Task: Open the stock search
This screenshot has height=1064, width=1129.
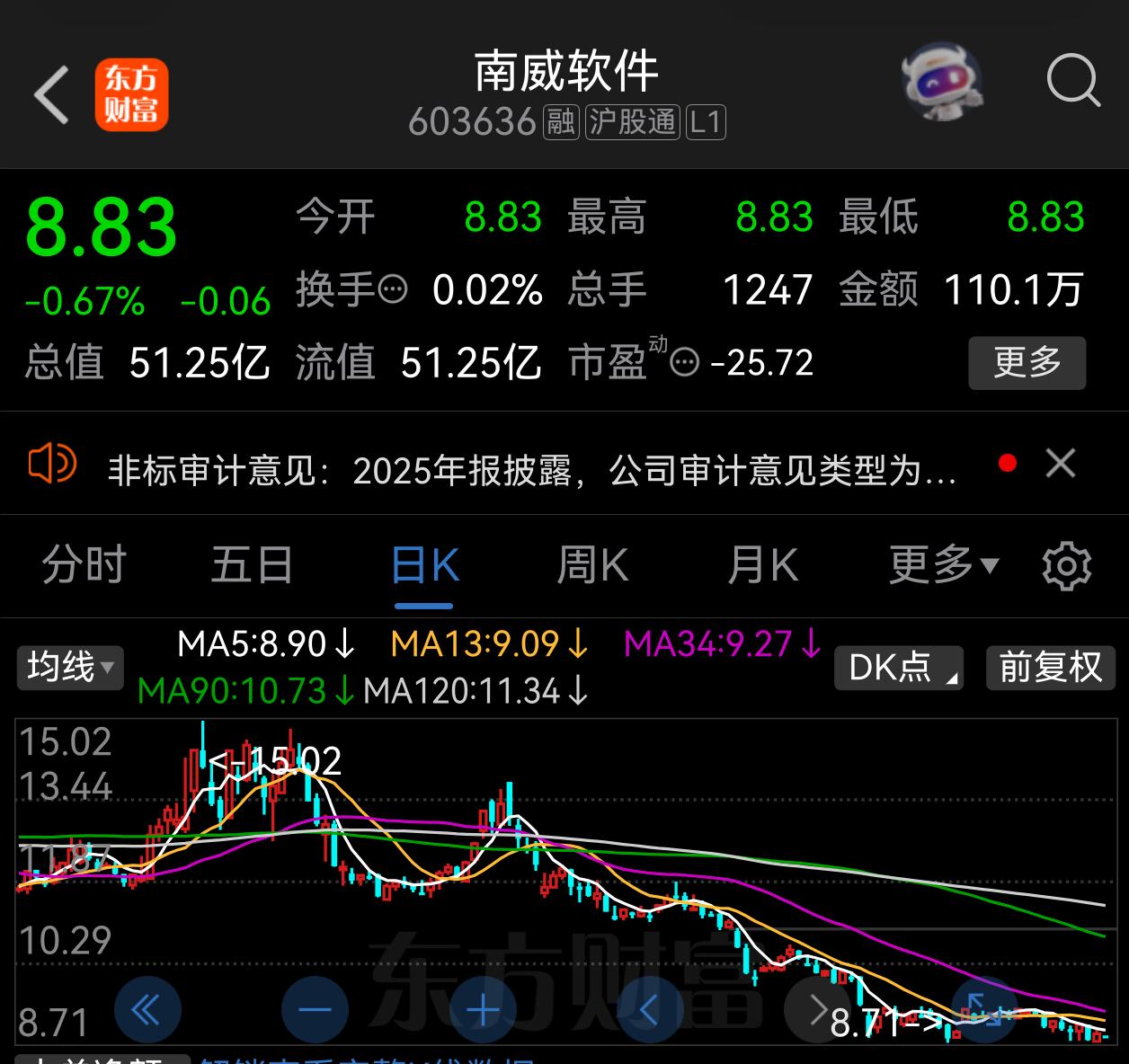Action: [1071, 81]
